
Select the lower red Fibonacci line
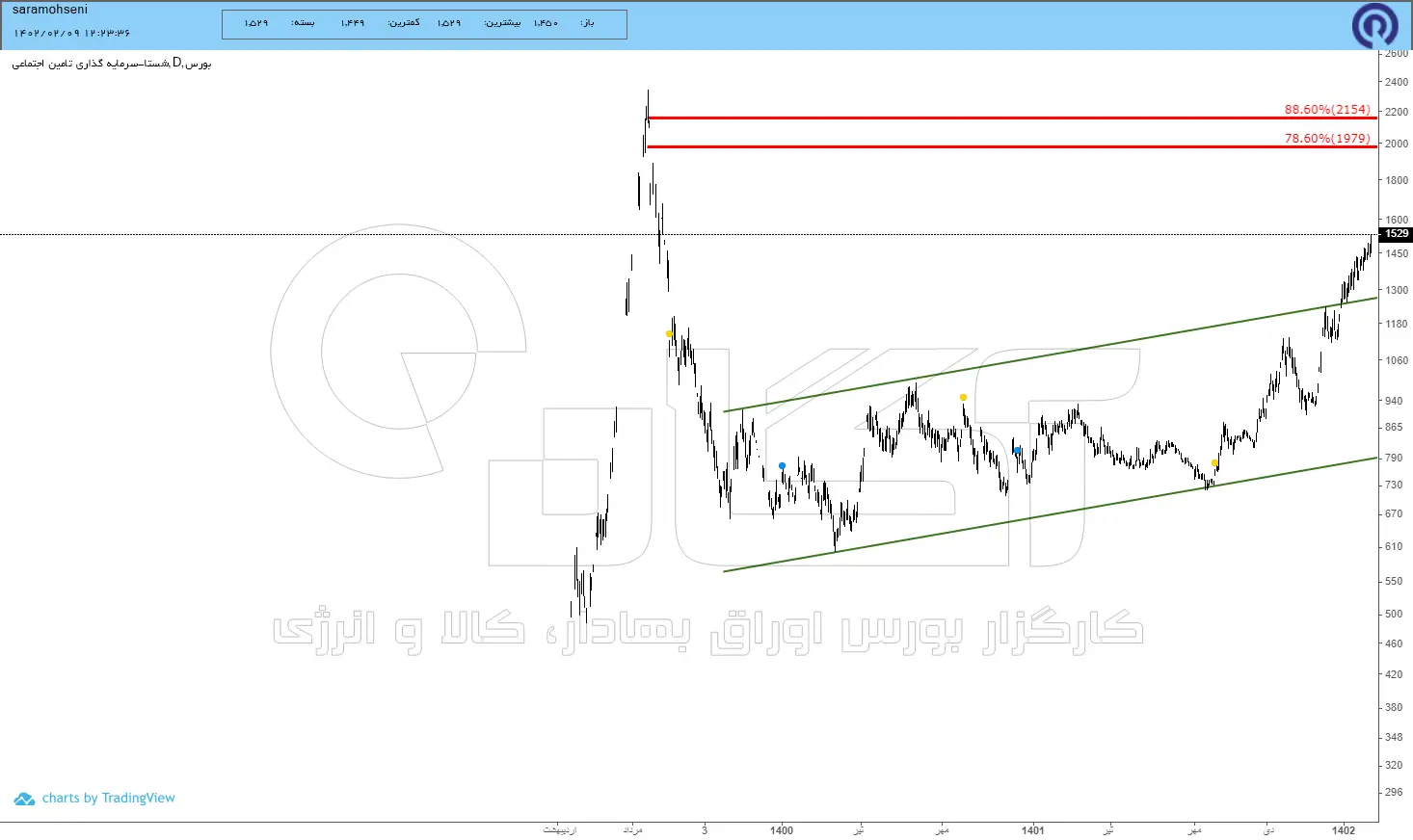point(1012,147)
